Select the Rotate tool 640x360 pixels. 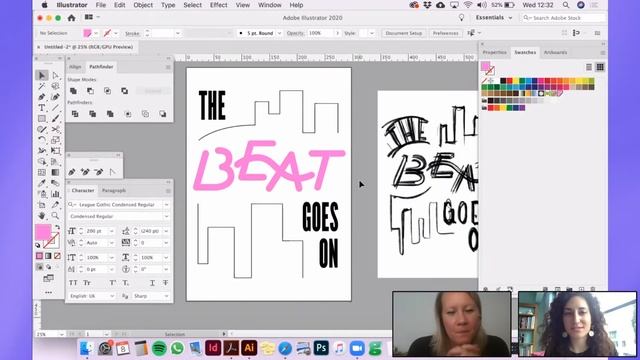tap(42, 140)
